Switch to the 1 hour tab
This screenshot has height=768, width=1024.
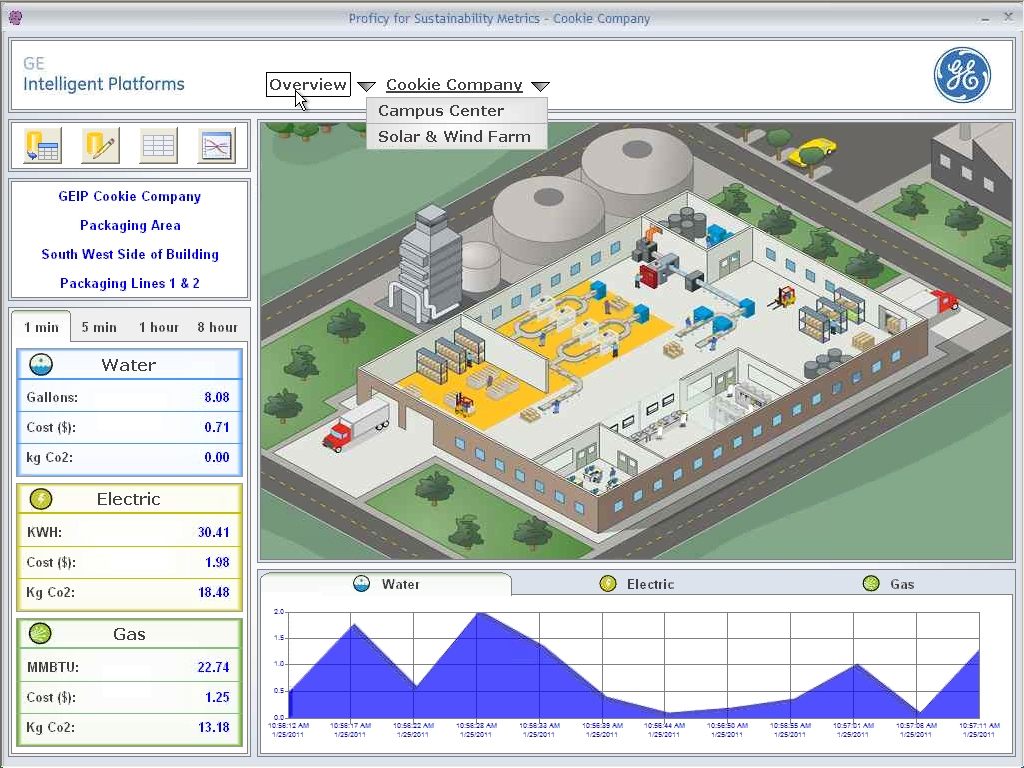coord(158,327)
